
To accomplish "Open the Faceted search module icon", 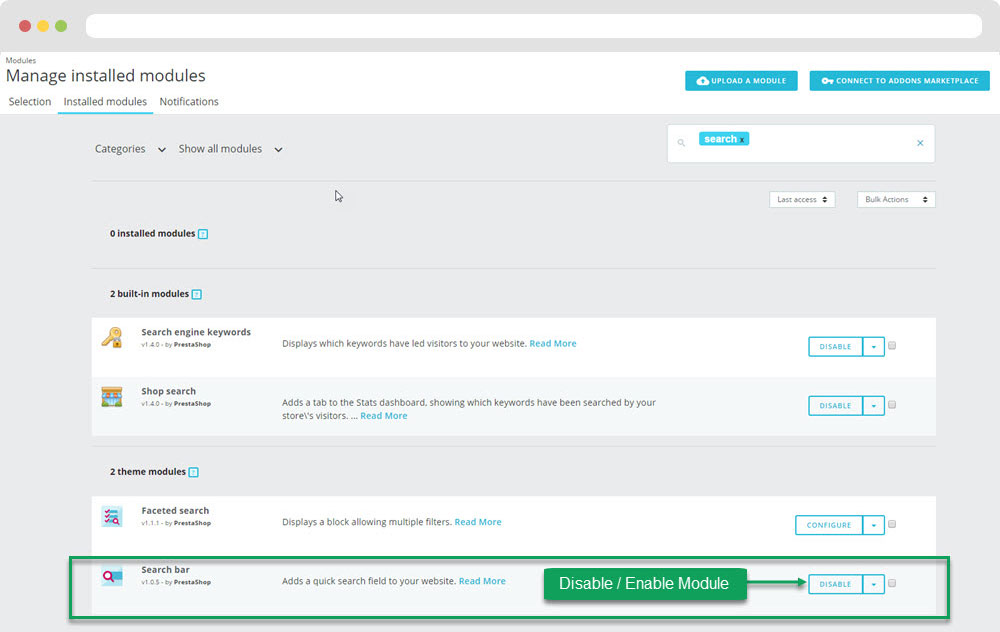I will click(112, 516).
